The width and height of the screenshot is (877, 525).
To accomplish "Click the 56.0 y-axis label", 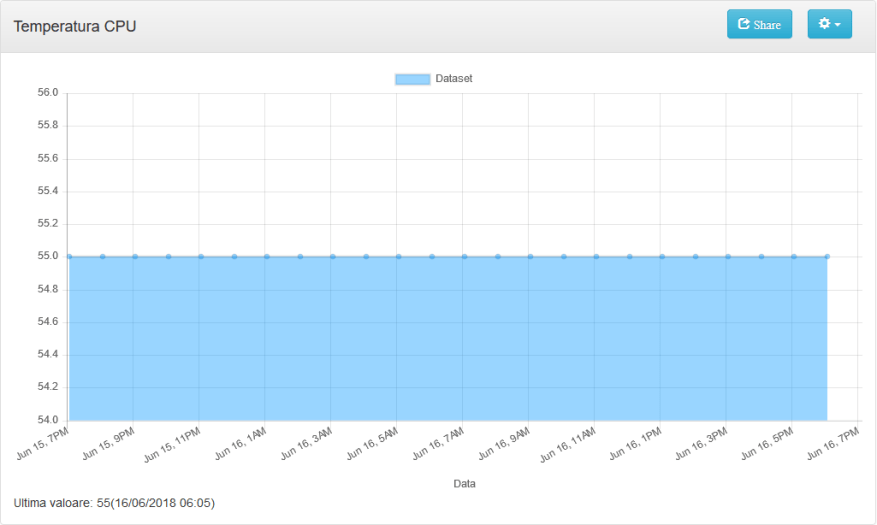I will 47,93.
